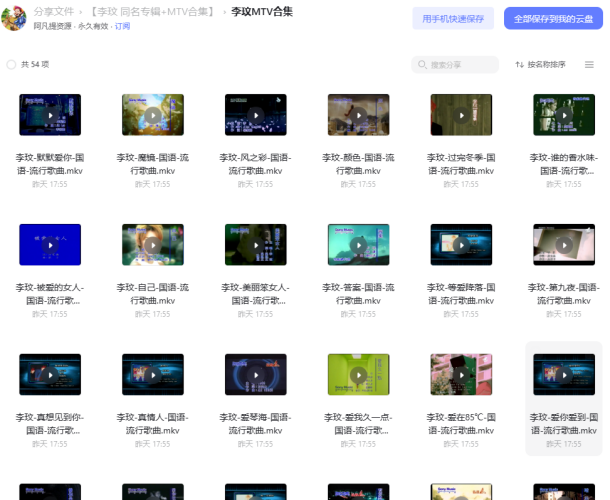The image size is (610, 500).
Task: Focus the 搜索分享 search field
Action: (455, 65)
